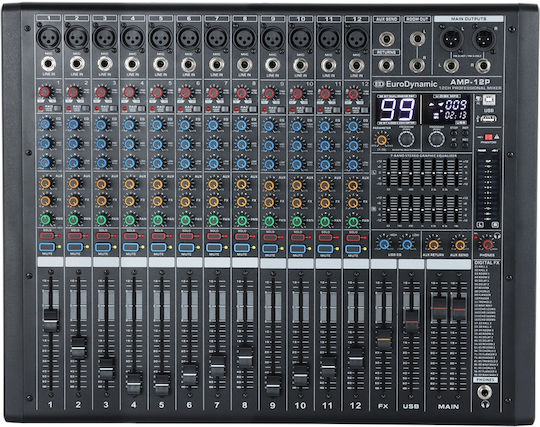Click the headphone jack below PHONES label
The width and height of the screenshot is (540, 427).
point(485,392)
